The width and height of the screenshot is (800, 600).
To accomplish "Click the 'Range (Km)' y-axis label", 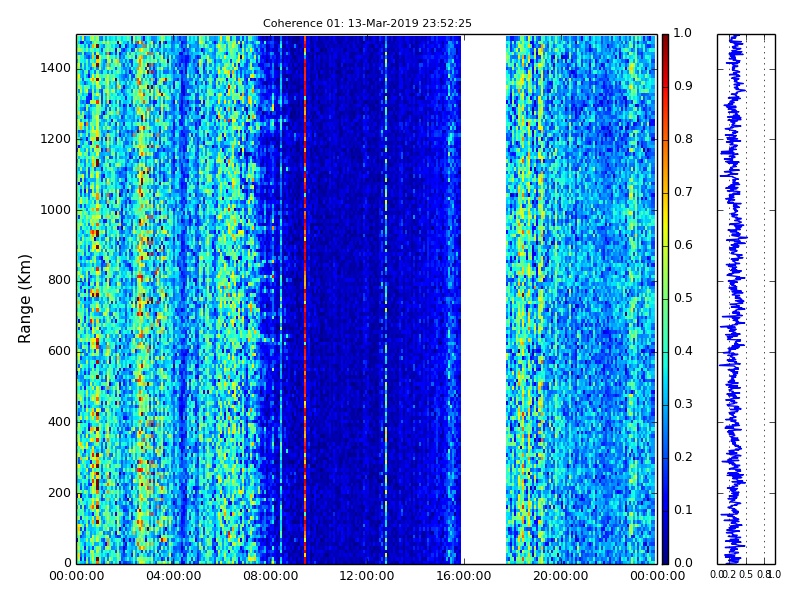I will 24,298.
